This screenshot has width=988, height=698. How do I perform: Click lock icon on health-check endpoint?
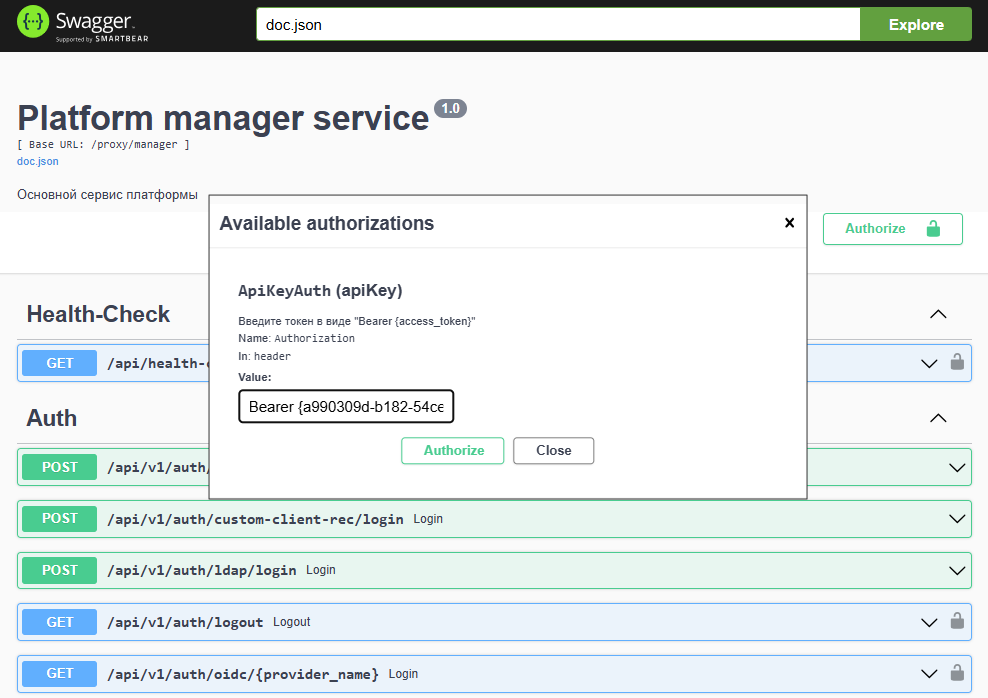pyautogui.click(x=957, y=362)
